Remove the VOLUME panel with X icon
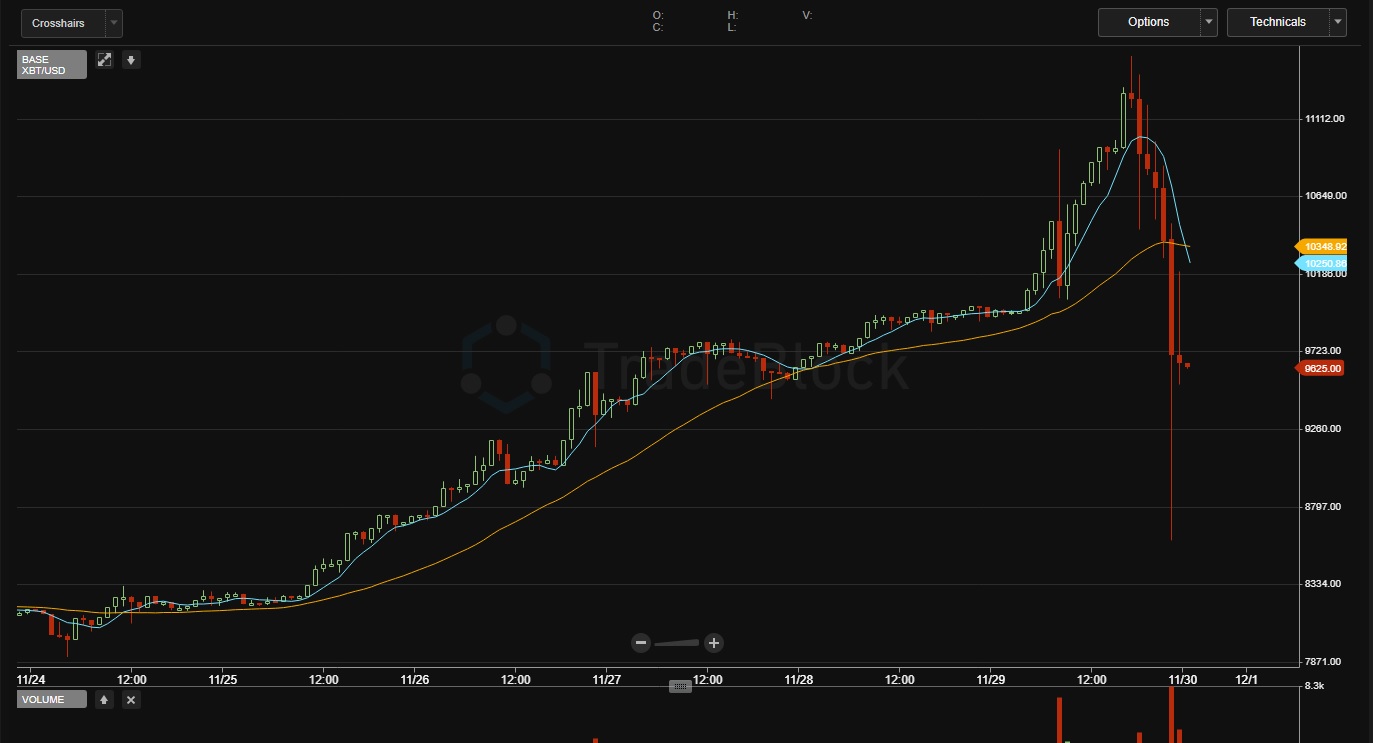The width and height of the screenshot is (1373, 743). click(x=131, y=700)
